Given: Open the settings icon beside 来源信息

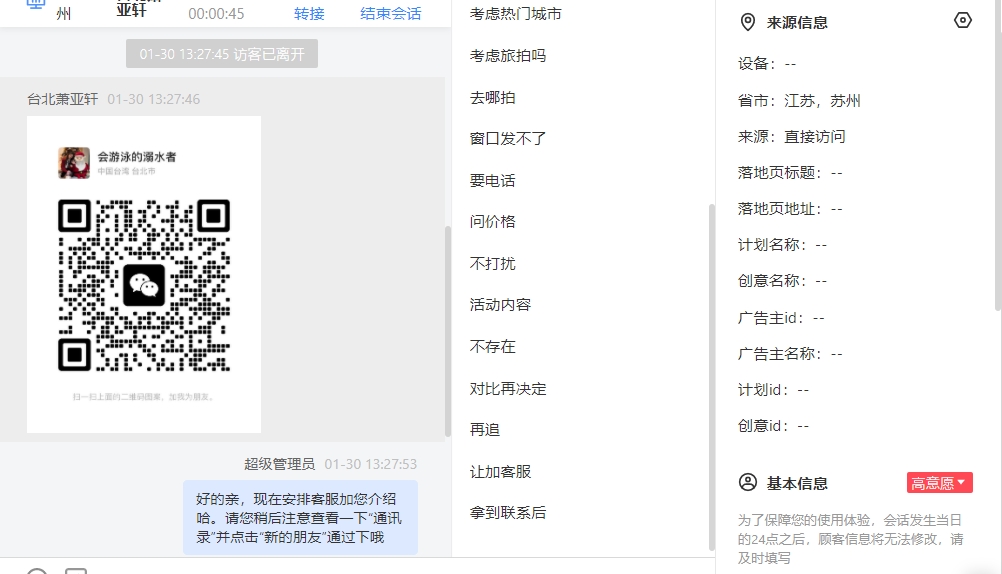Looking at the screenshot, I should (x=962, y=20).
